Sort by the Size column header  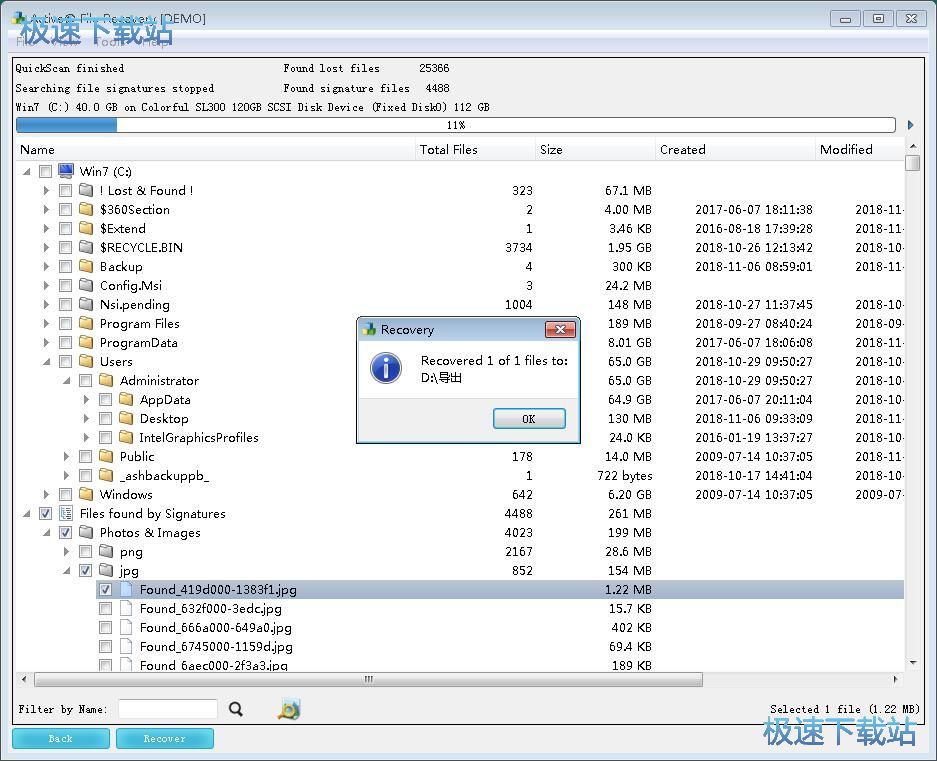point(595,149)
